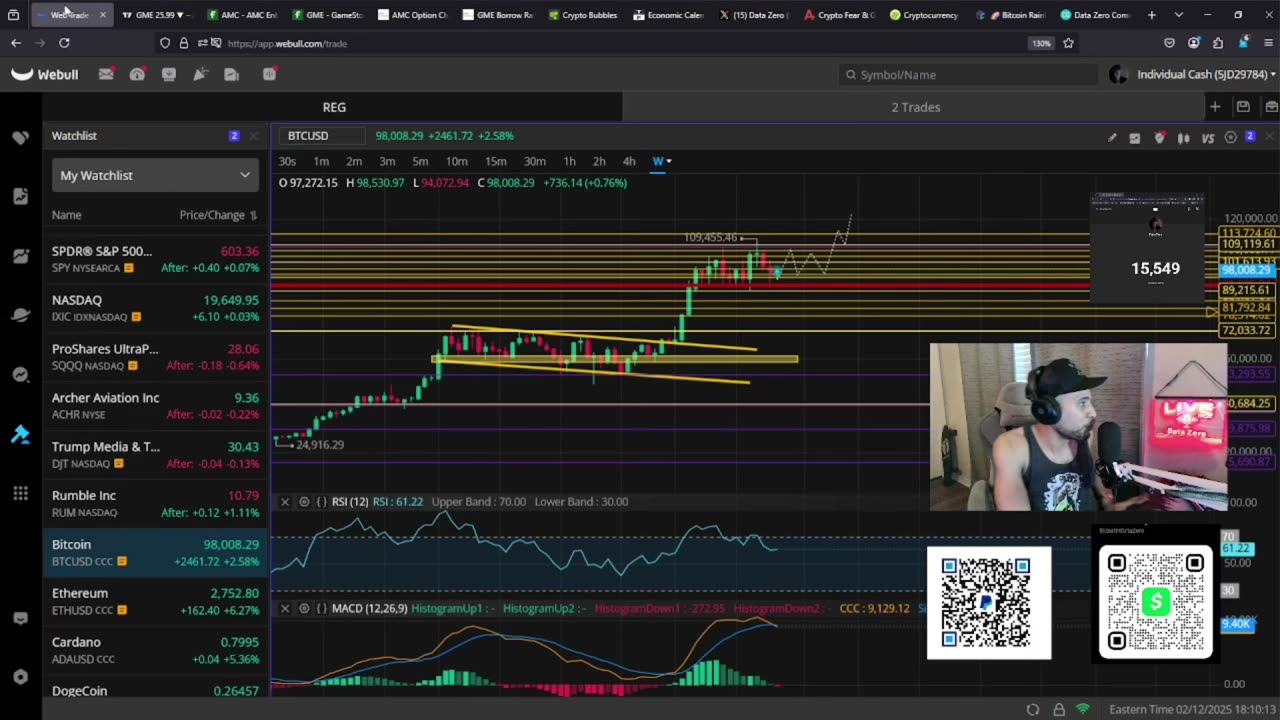Image resolution: width=1280 pixels, height=720 pixels.
Task: Click the refresh icon in bottom status bar
Action: pos(1033,709)
